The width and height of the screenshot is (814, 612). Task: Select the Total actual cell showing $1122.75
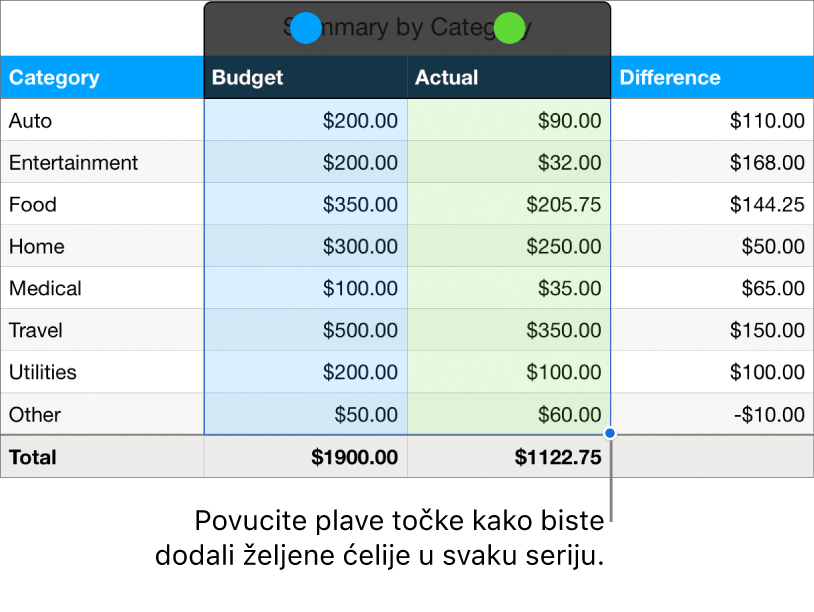coord(557,457)
